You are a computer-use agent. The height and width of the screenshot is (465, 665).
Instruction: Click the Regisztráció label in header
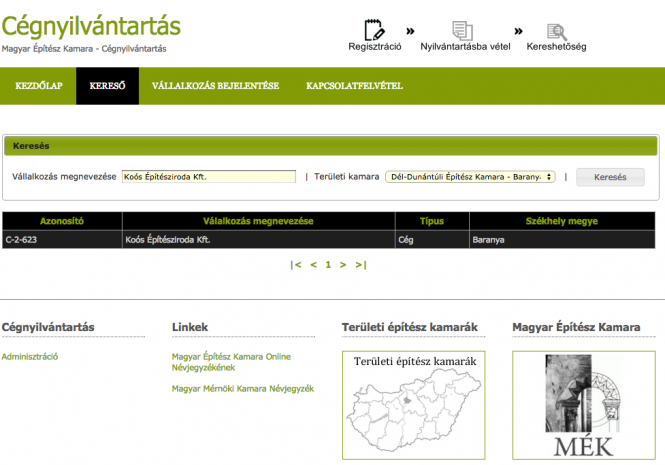click(x=374, y=47)
